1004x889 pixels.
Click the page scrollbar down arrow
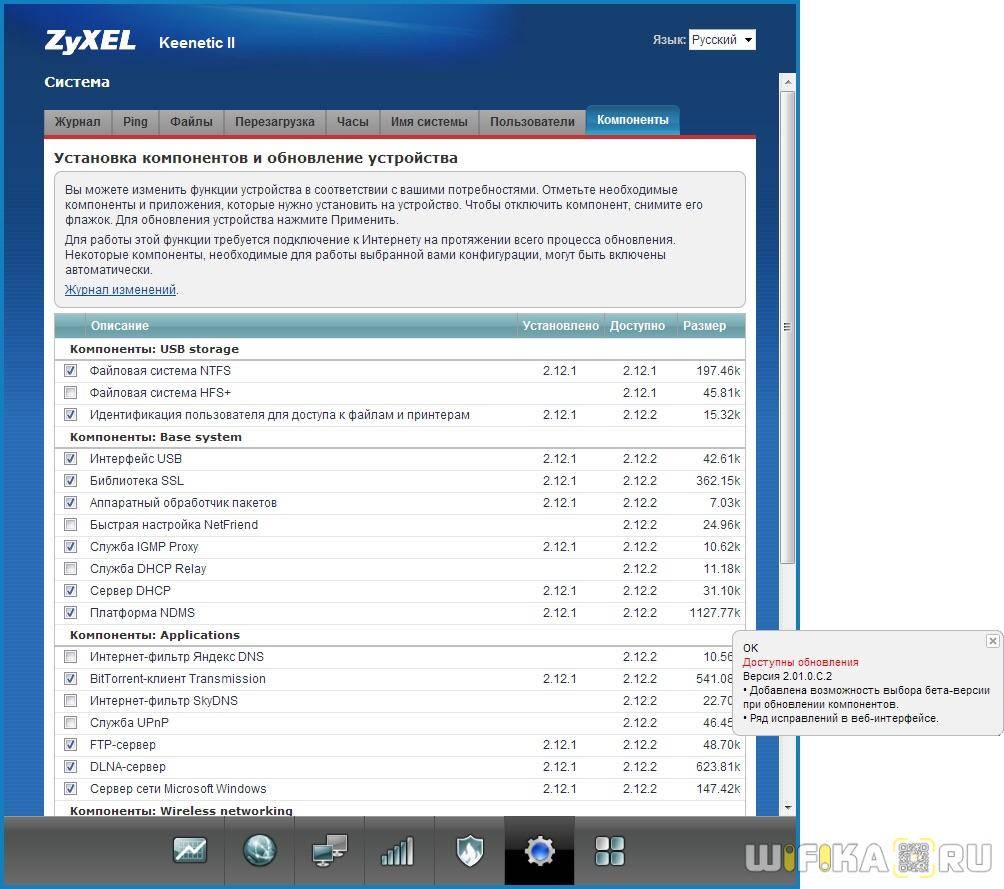click(788, 807)
